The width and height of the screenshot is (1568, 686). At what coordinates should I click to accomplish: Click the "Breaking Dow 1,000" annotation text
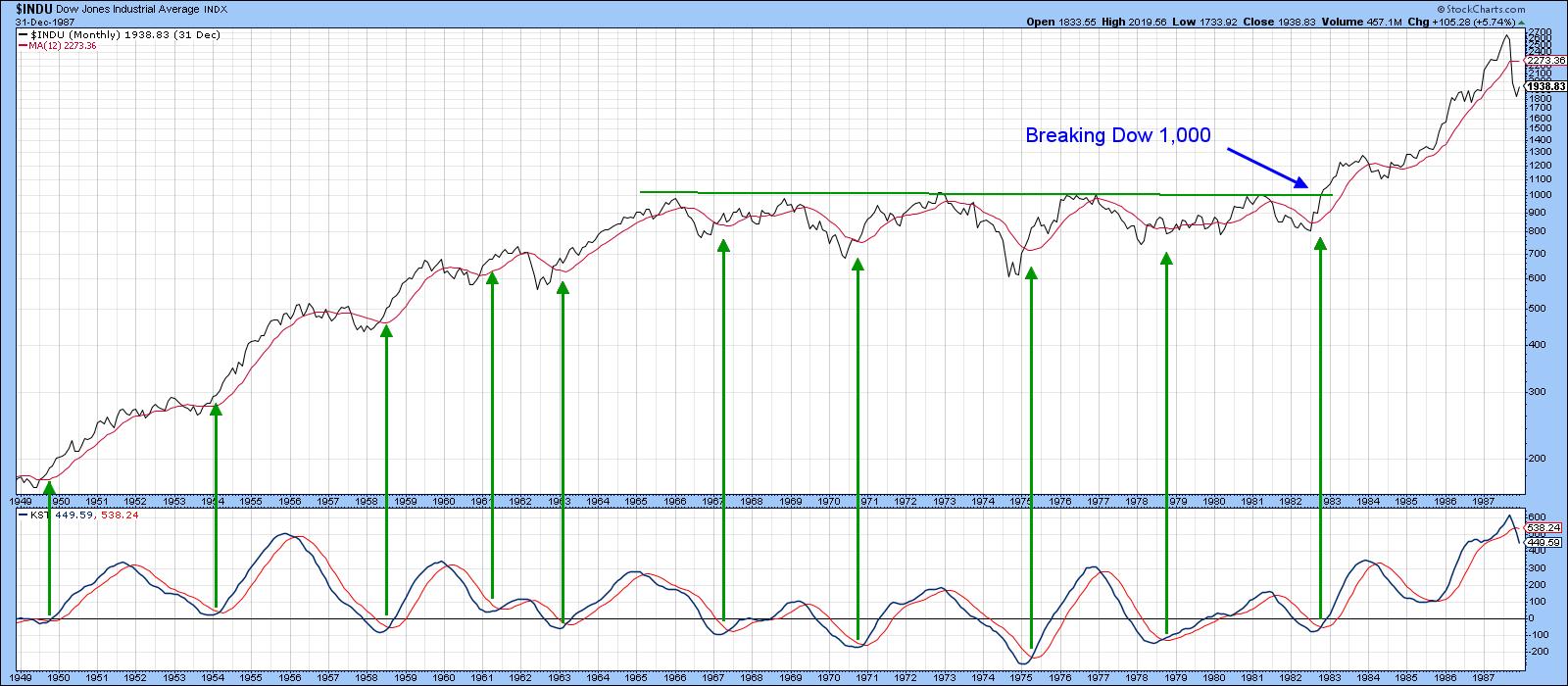click(x=1117, y=136)
